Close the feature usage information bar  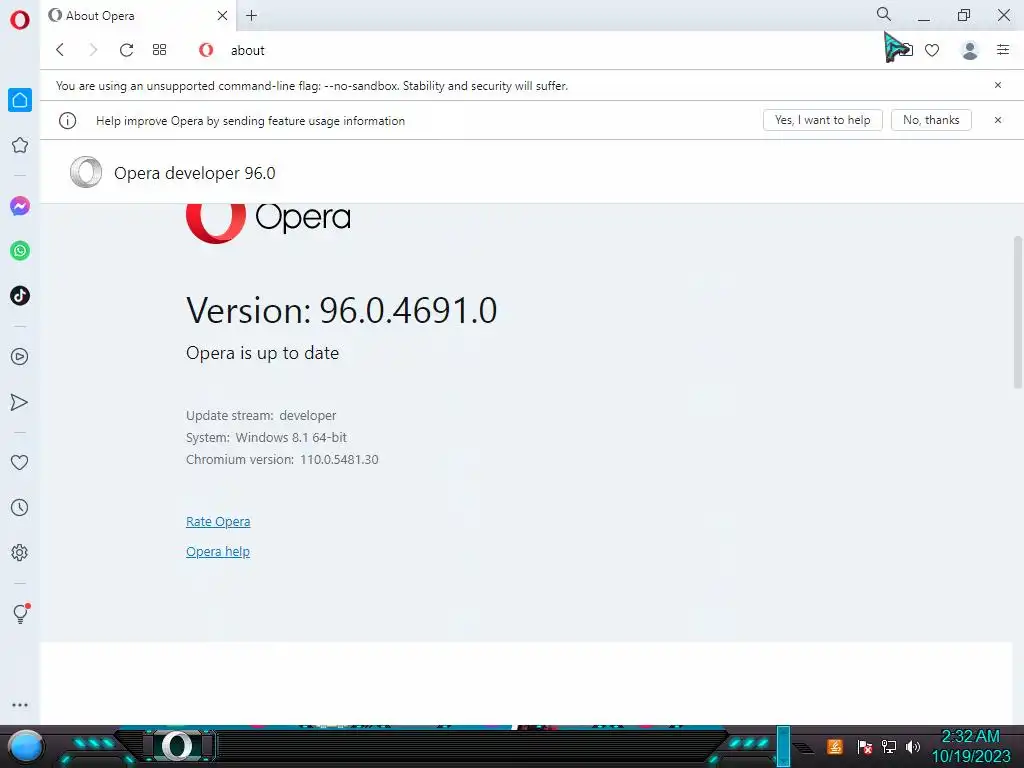998,120
